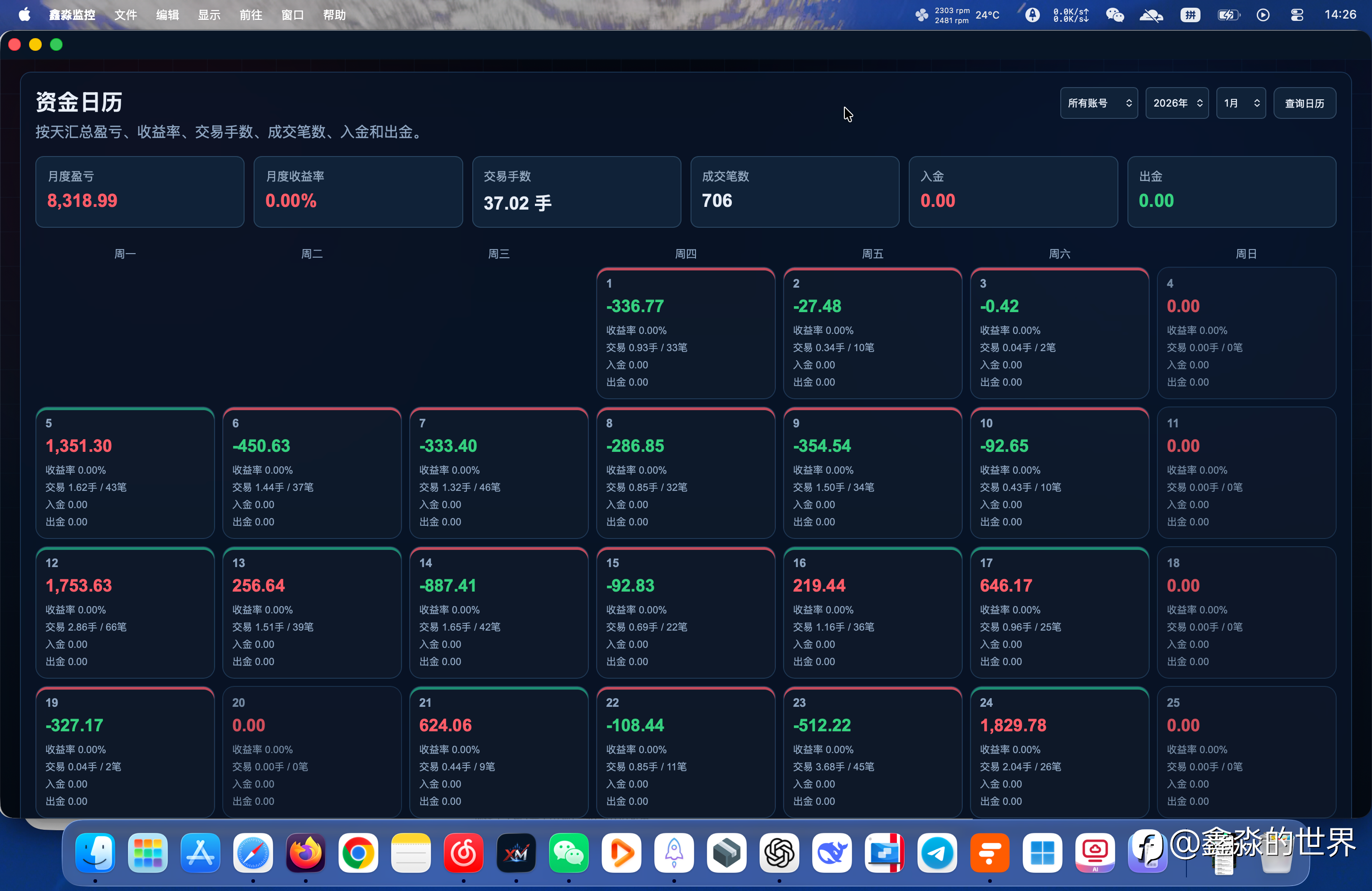Click the 入金 0.00 summary card
Viewport: 1372px width, 891px height.
coord(1014,192)
